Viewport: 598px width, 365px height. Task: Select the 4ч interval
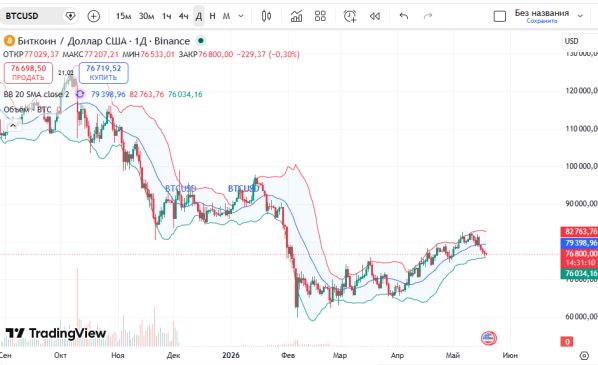(183, 16)
